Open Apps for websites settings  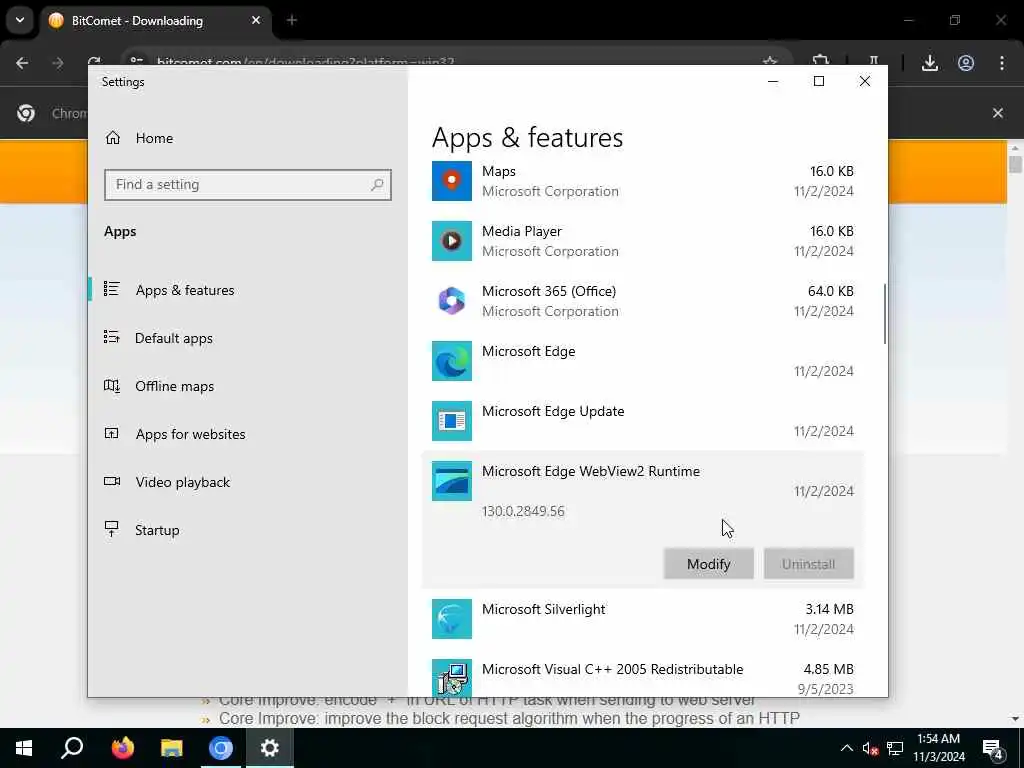coord(247,434)
